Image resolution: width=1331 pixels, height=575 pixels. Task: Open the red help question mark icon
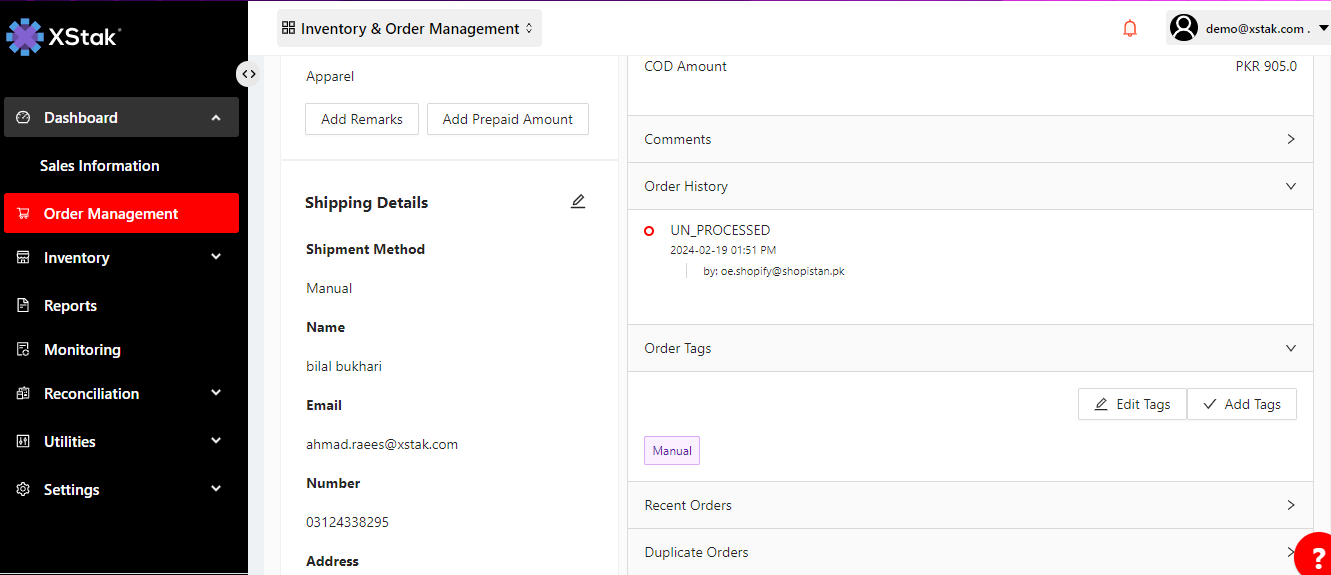1316,558
